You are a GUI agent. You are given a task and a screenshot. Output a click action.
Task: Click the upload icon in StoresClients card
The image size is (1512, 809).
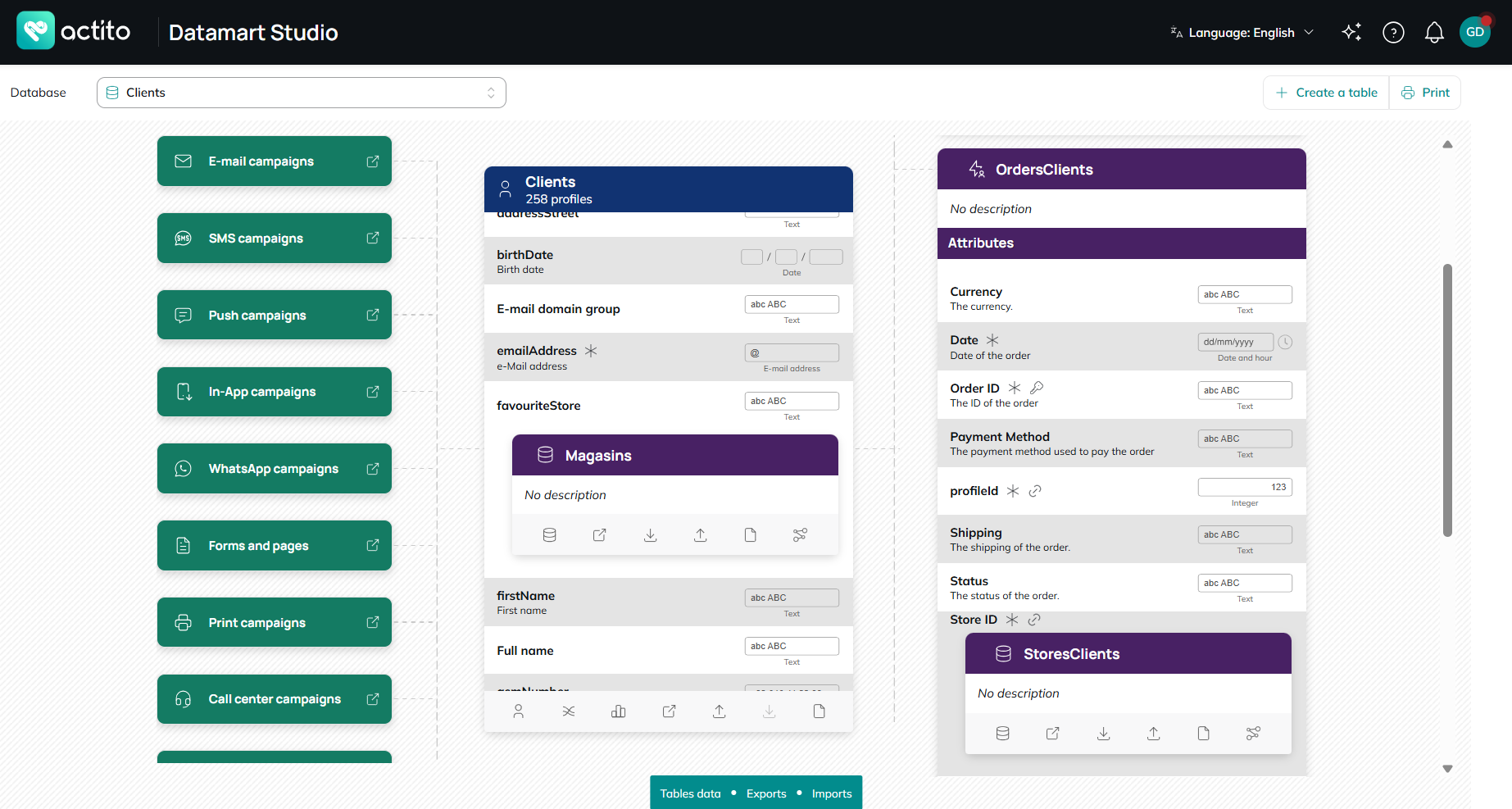pyautogui.click(x=1153, y=734)
